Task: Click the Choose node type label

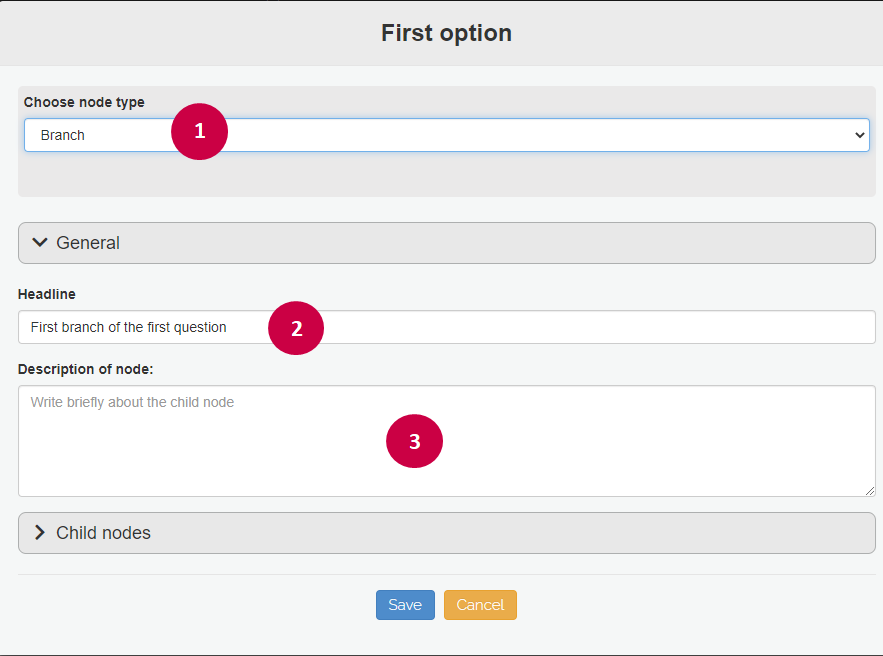Action: click(84, 102)
